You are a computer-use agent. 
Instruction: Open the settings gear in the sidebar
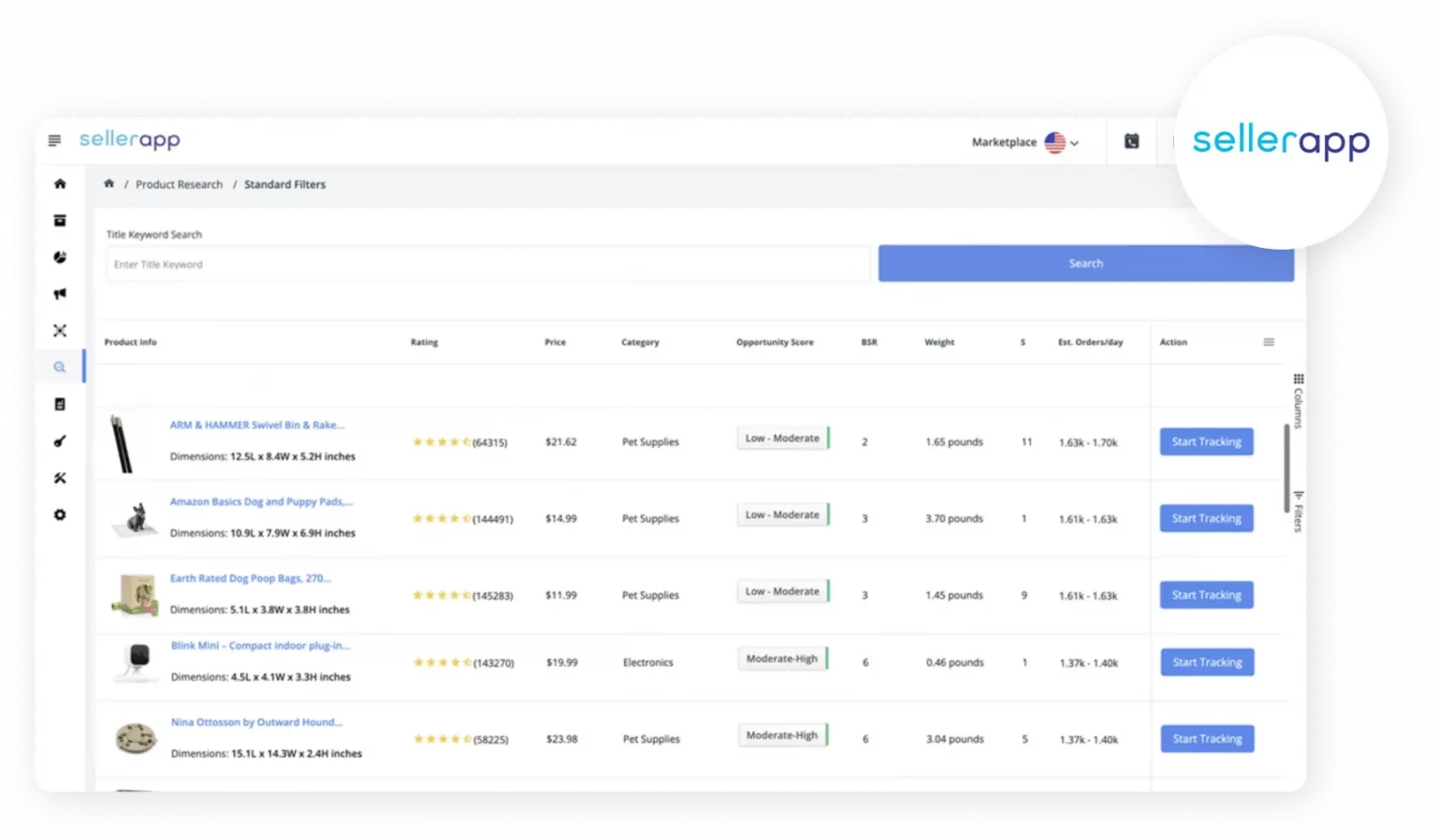[x=60, y=514]
